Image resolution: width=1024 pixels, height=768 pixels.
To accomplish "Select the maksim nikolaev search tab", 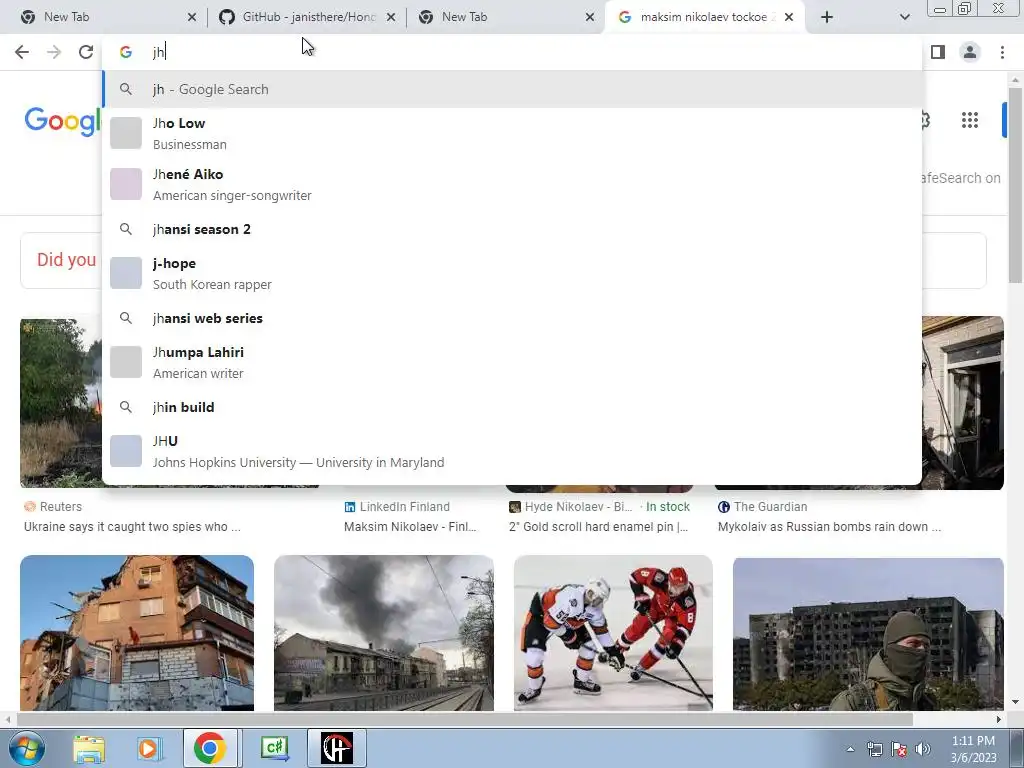I will click(x=705, y=17).
